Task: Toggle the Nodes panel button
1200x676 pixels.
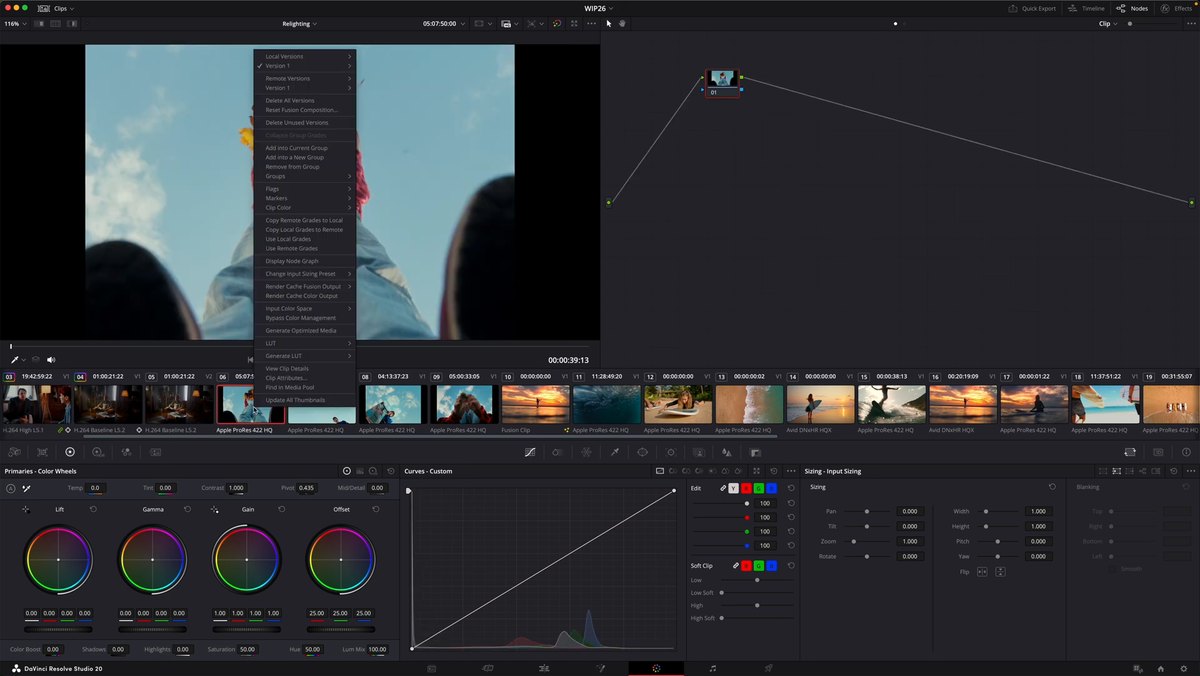Action: click(1133, 8)
